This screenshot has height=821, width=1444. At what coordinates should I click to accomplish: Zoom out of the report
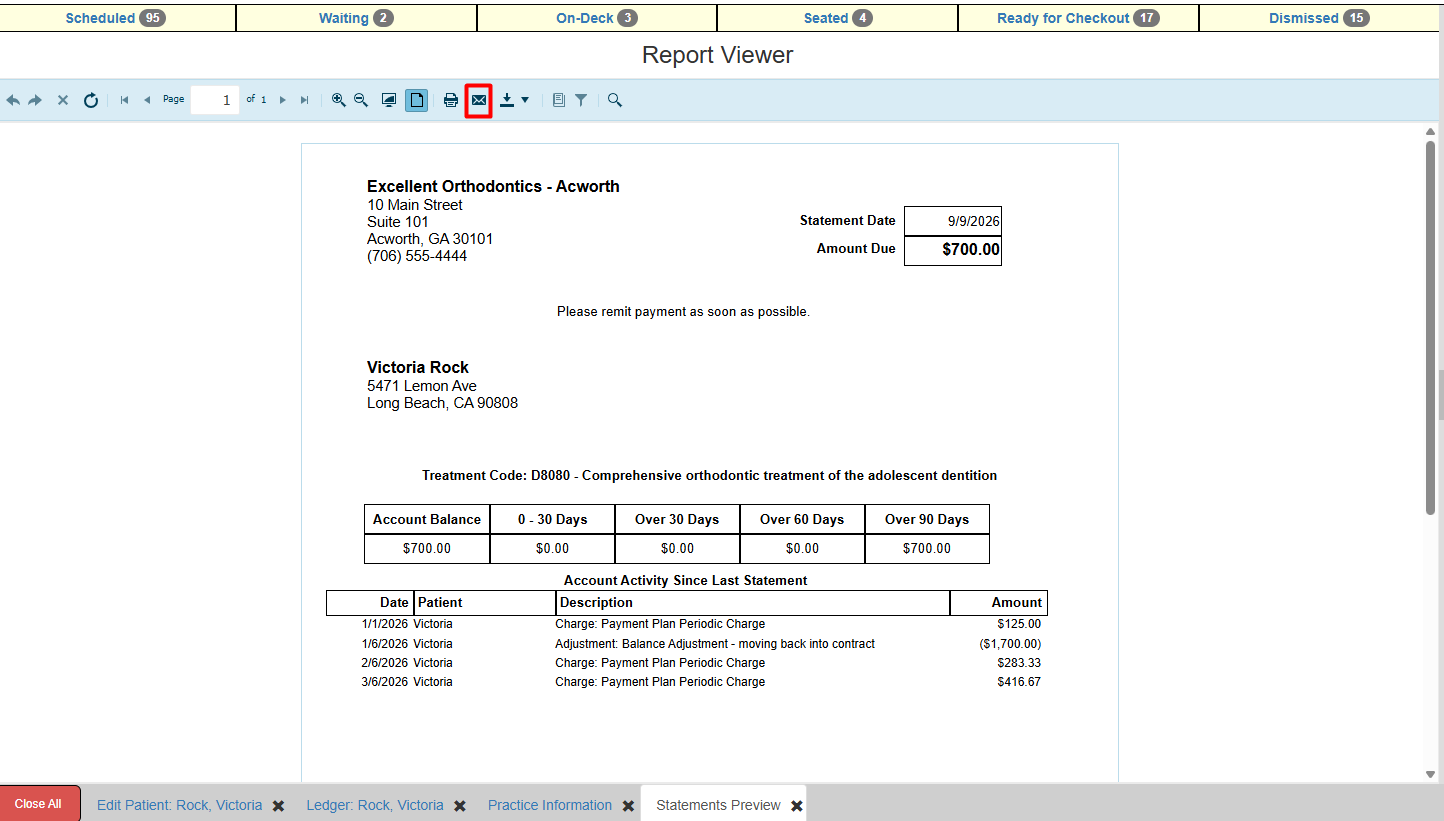click(361, 100)
